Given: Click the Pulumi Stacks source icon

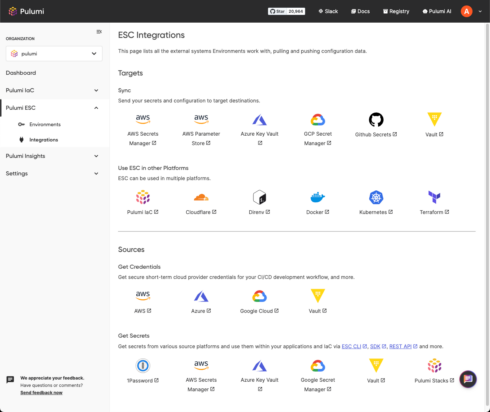Looking at the screenshot, I should coord(434,366).
